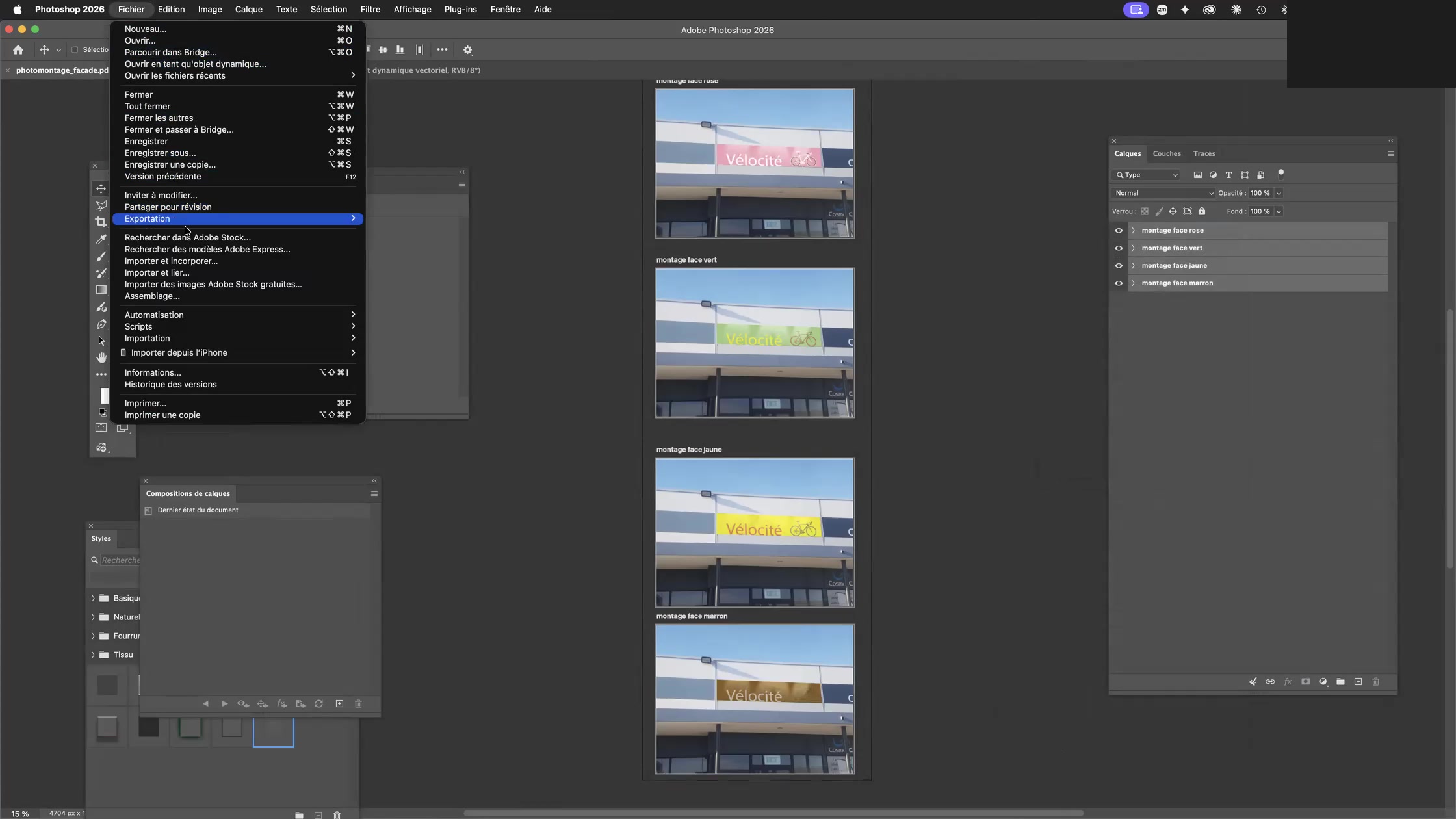The width and height of the screenshot is (1456, 819).
Task: Toggle Dernier état du document comp
Action: tap(148, 511)
